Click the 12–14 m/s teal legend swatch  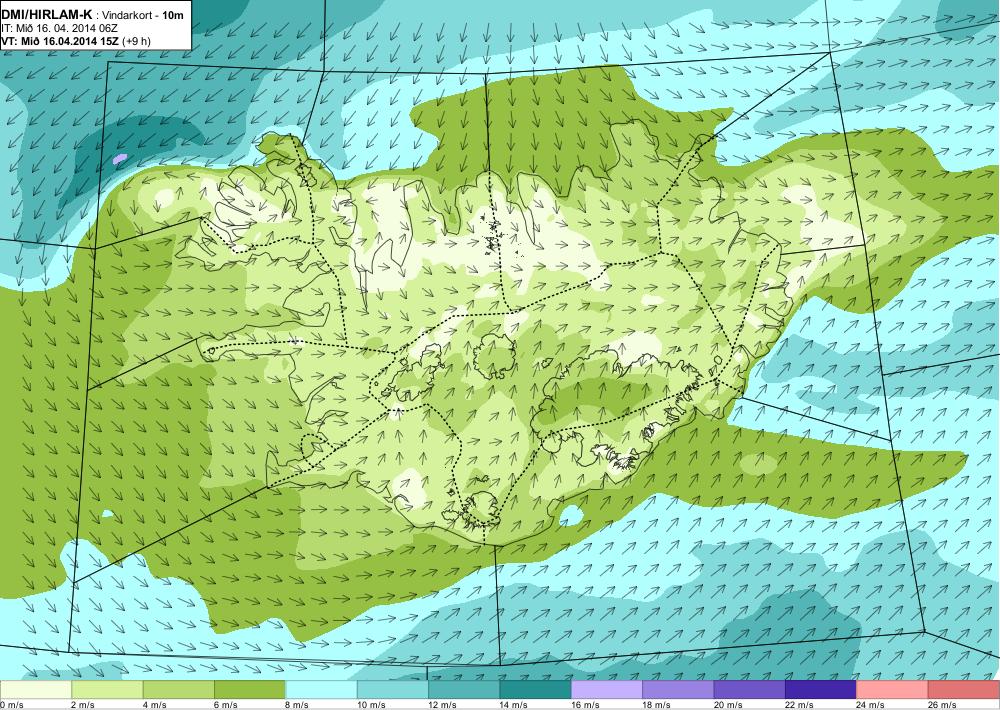(464, 690)
